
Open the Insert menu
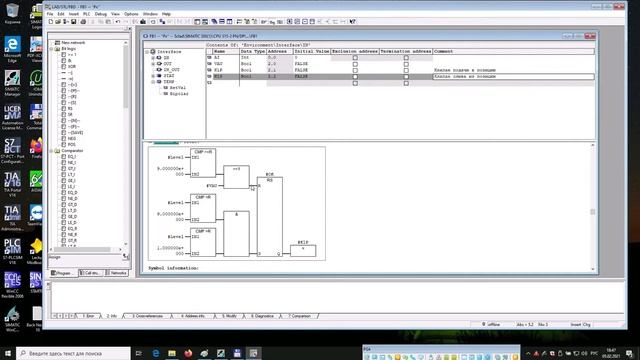pyautogui.click(x=73, y=14)
